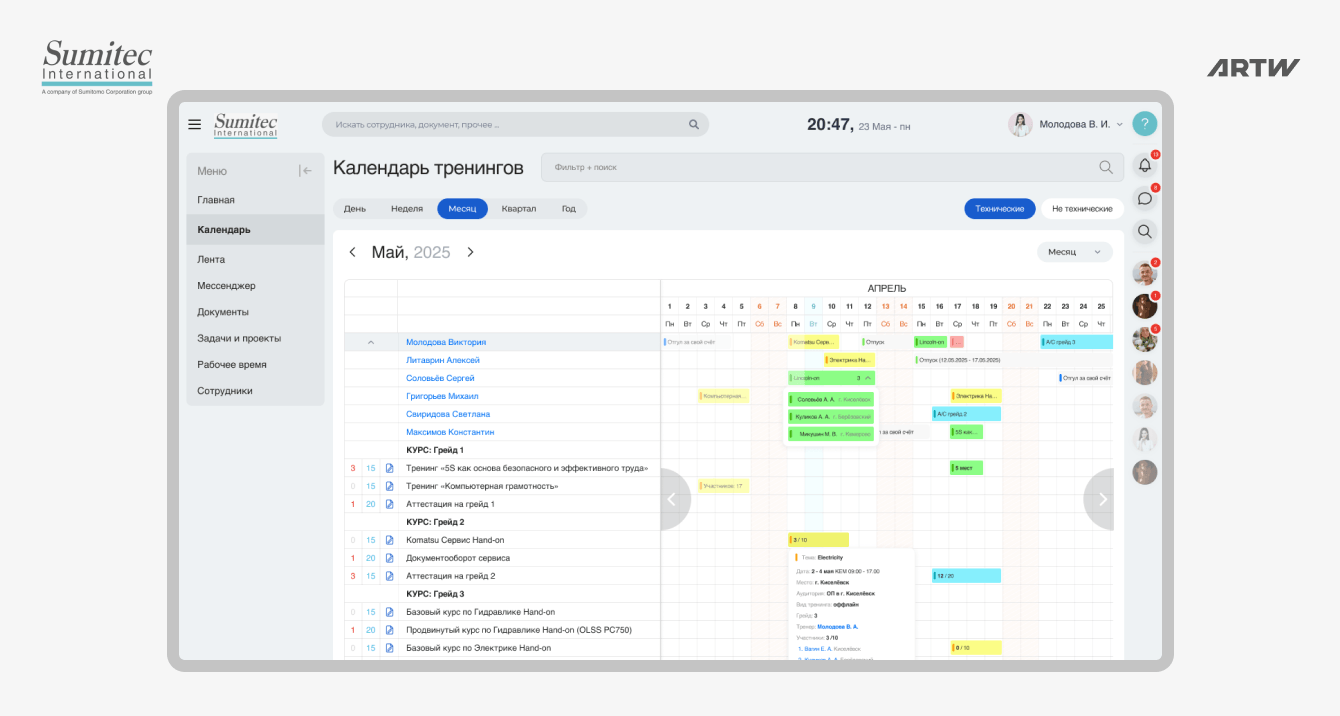Screen dimensions: 1340x716
Task: Open trainer link Молодова В. А. in popup
Action: (837, 626)
